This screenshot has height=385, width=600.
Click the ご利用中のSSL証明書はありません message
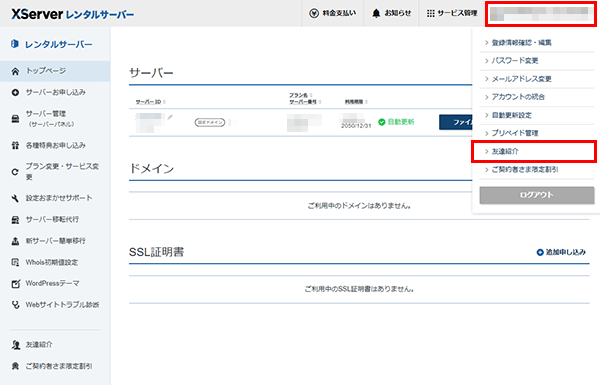[x=359, y=289]
